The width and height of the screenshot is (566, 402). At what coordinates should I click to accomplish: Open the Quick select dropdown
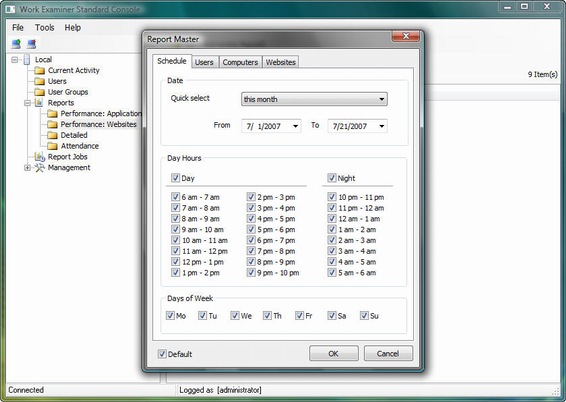[x=314, y=99]
